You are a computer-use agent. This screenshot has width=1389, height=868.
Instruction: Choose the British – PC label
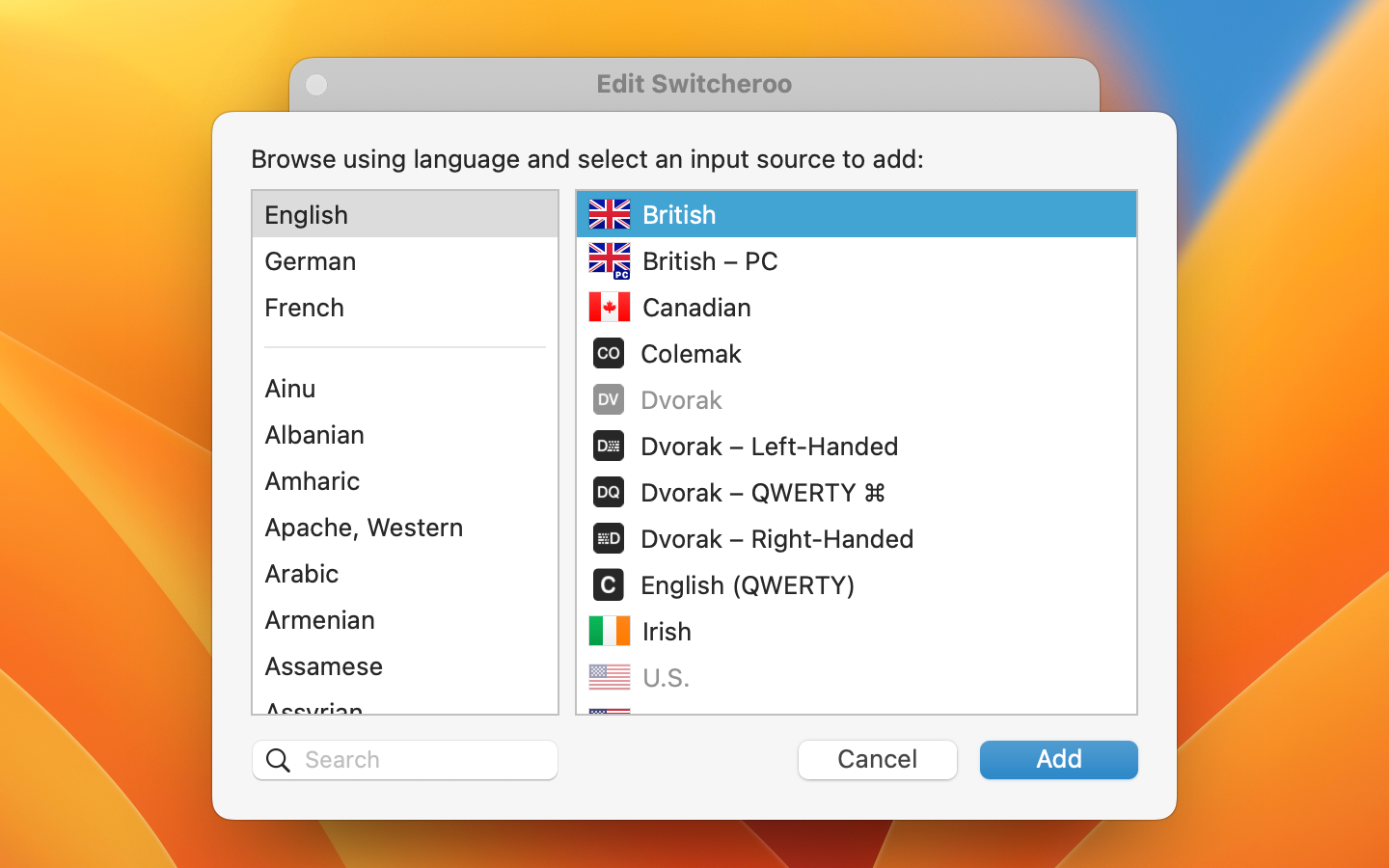(x=710, y=260)
